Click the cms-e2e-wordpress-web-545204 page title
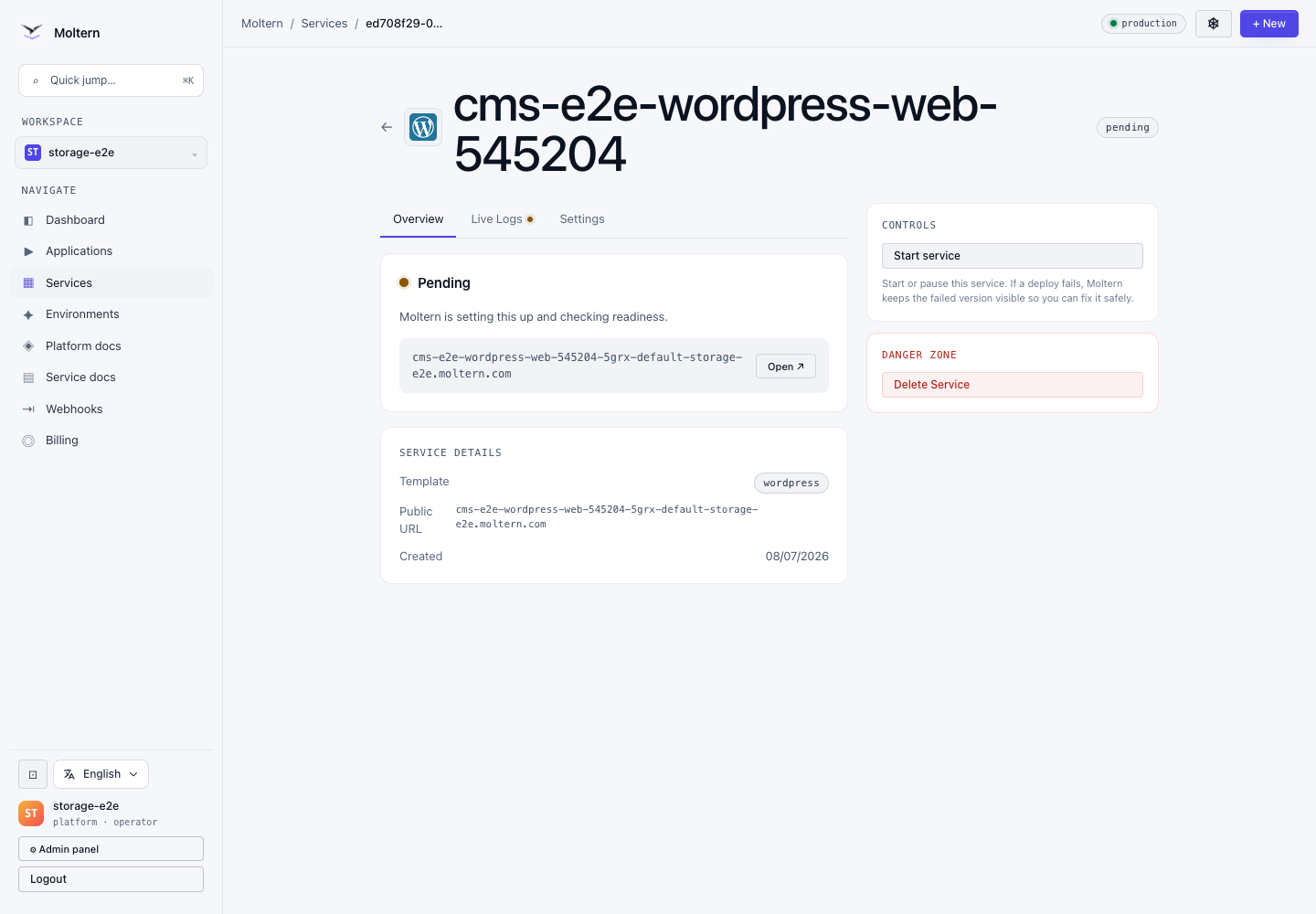The width and height of the screenshot is (1316, 914). (725, 129)
